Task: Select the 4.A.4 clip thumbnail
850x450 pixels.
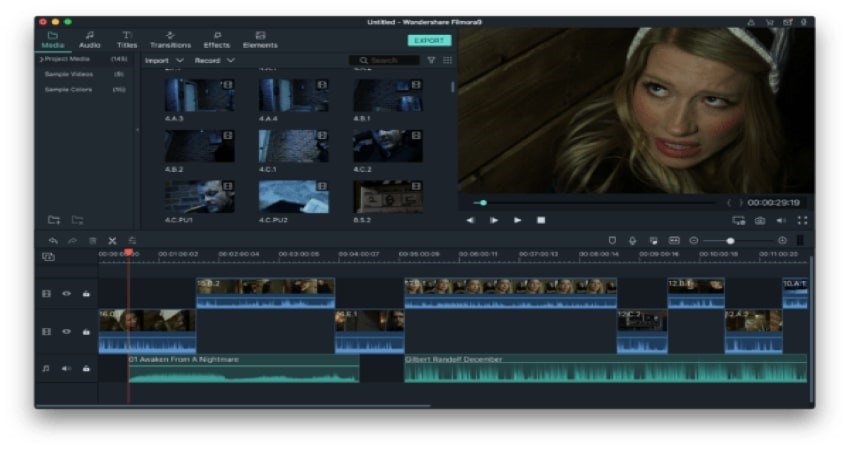Action: point(293,95)
